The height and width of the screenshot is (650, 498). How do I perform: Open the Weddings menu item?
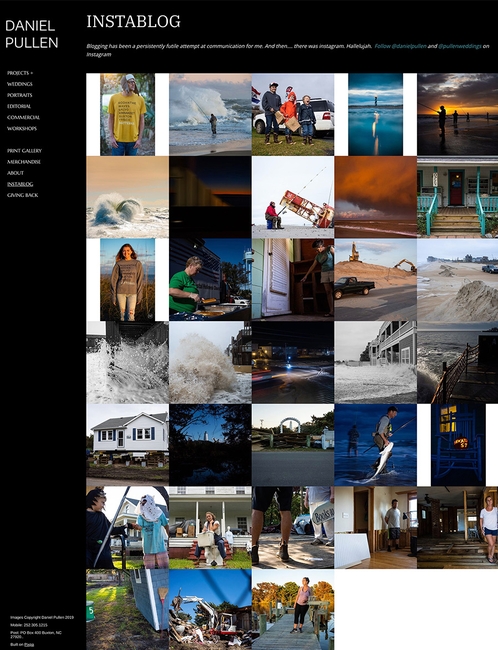pyautogui.click(x=19, y=84)
